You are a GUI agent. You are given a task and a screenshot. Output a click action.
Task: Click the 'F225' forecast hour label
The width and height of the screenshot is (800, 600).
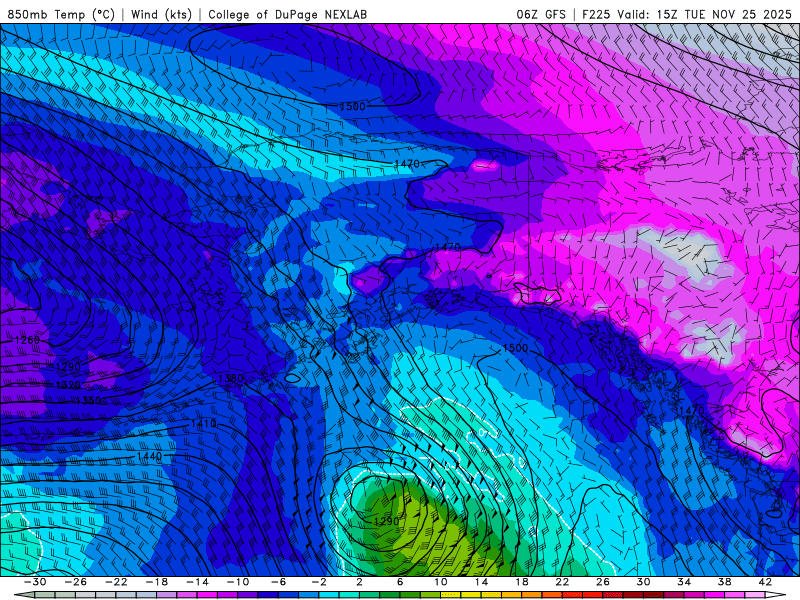[x=596, y=14]
